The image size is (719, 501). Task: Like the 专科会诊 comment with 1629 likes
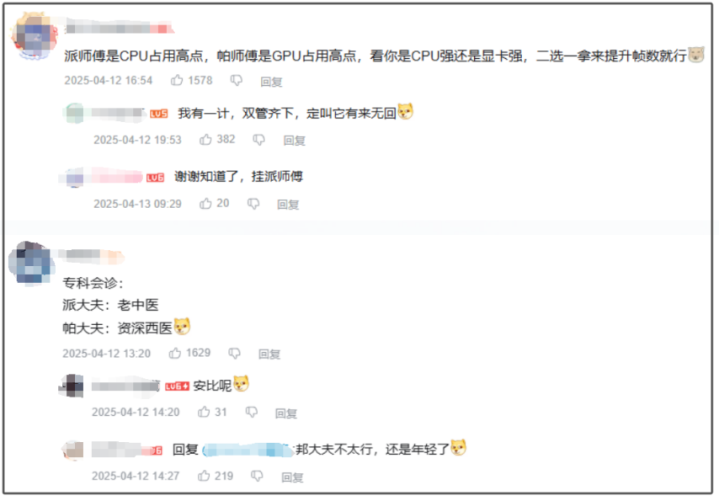coord(175,353)
